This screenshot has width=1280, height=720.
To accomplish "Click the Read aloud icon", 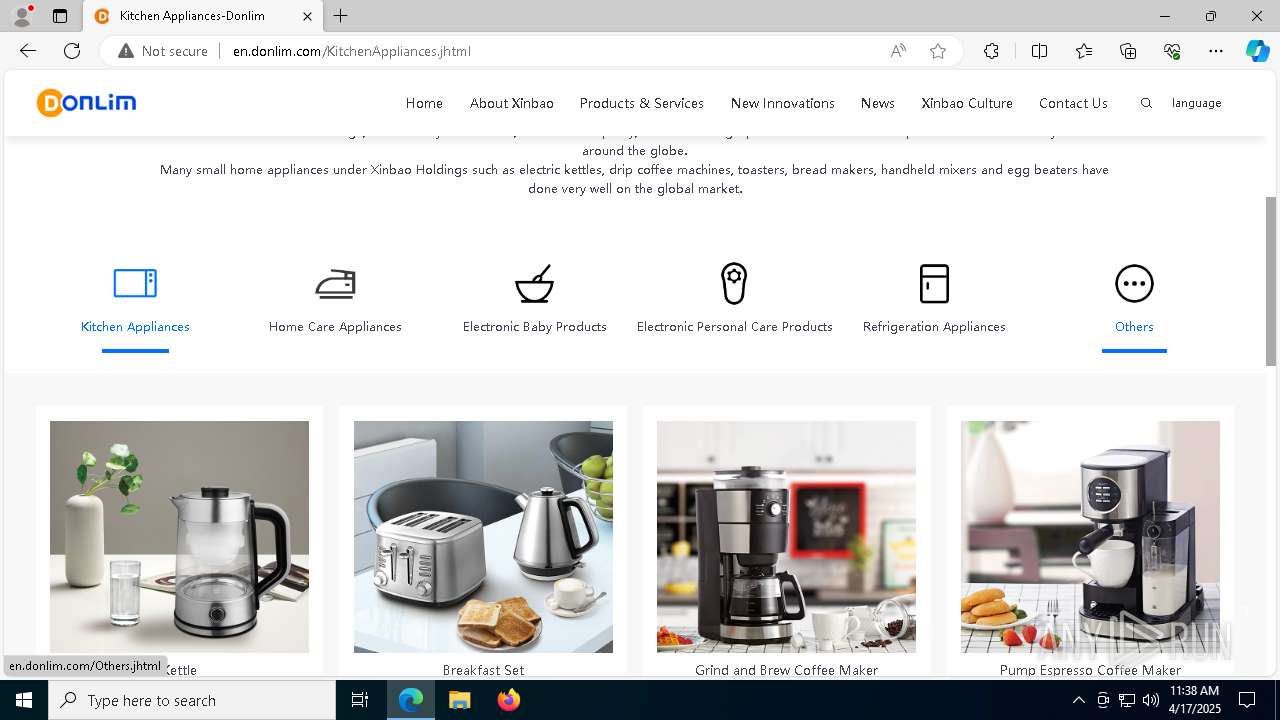I will pyautogui.click(x=898, y=51).
